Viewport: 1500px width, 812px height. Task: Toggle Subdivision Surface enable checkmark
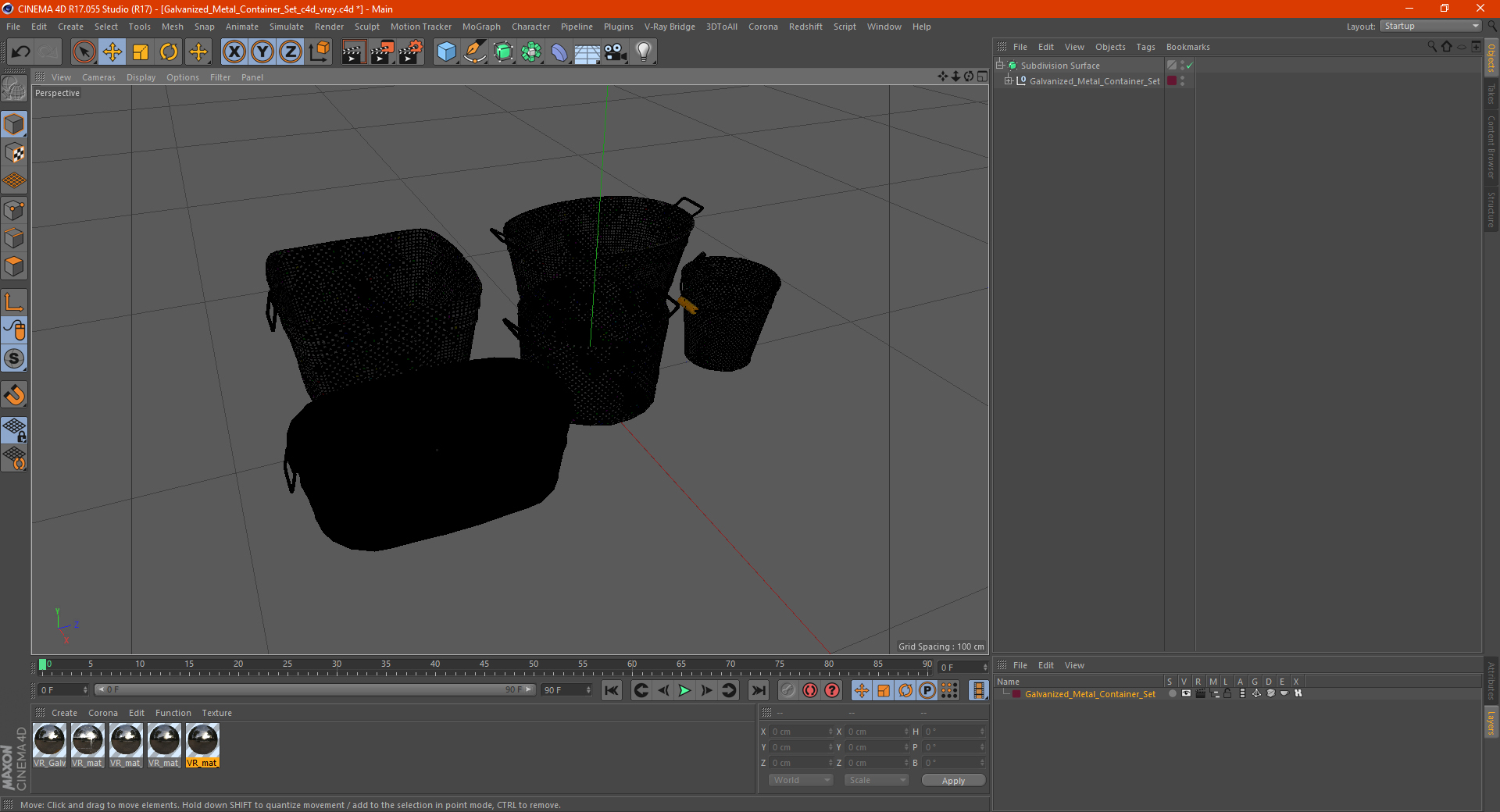[x=1190, y=66]
